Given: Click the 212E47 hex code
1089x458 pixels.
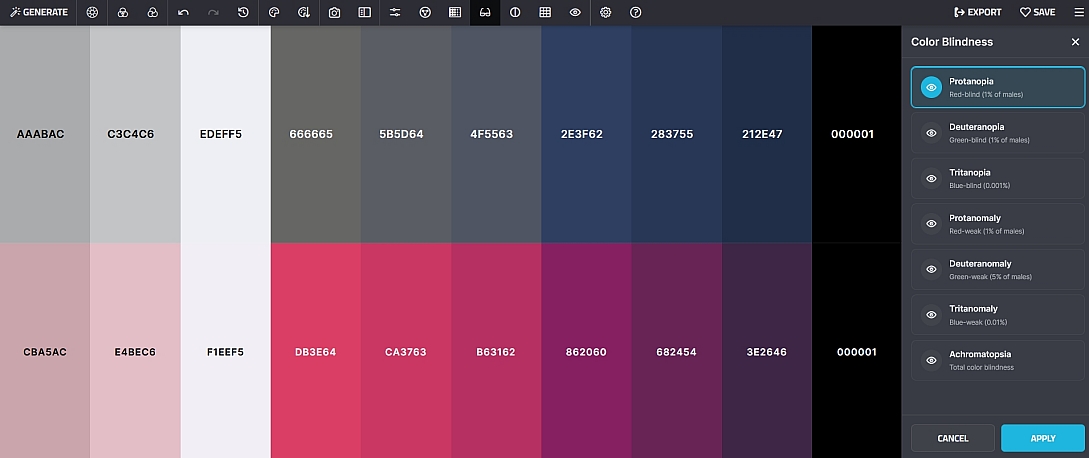Looking at the screenshot, I should coord(762,135).
